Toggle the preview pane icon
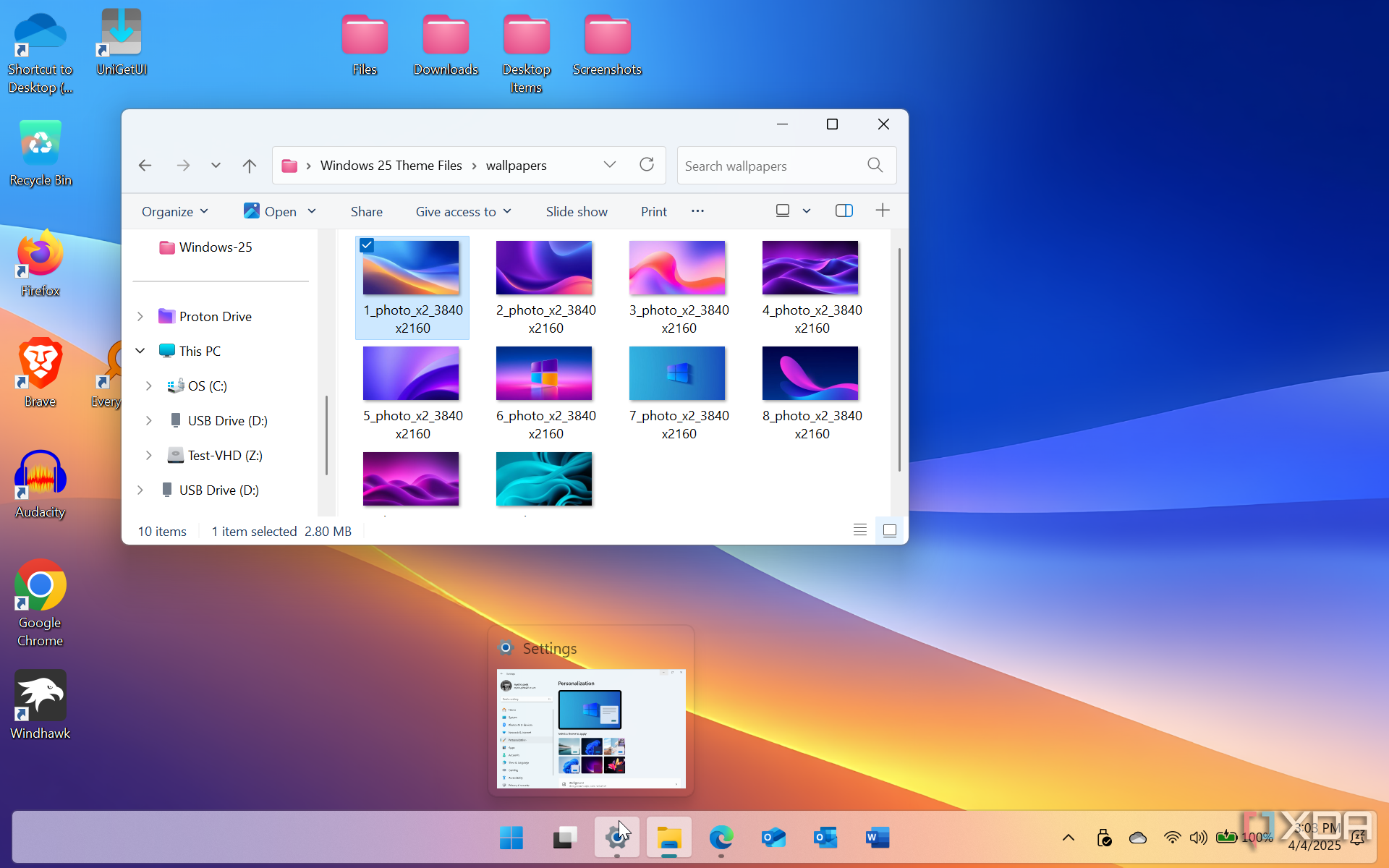 pyautogui.click(x=844, y=210)
